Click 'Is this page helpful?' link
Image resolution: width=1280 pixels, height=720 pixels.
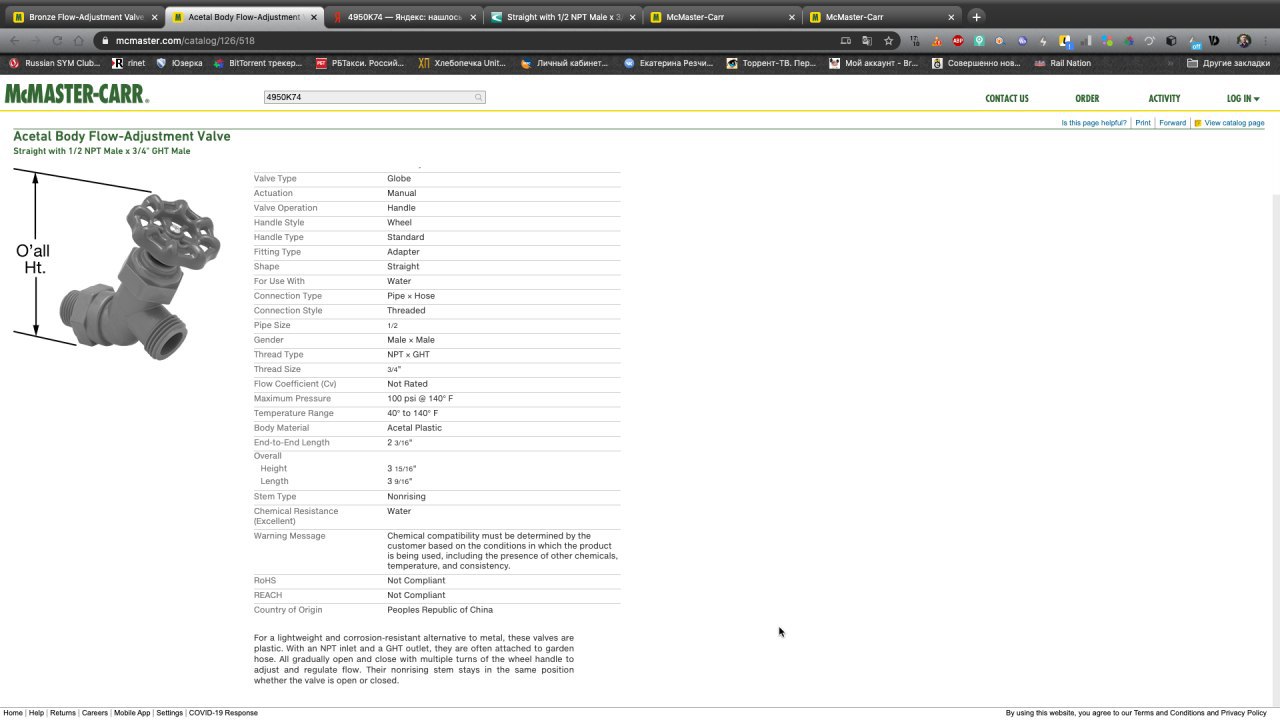pyautogui.click(x=1094, y=123)
